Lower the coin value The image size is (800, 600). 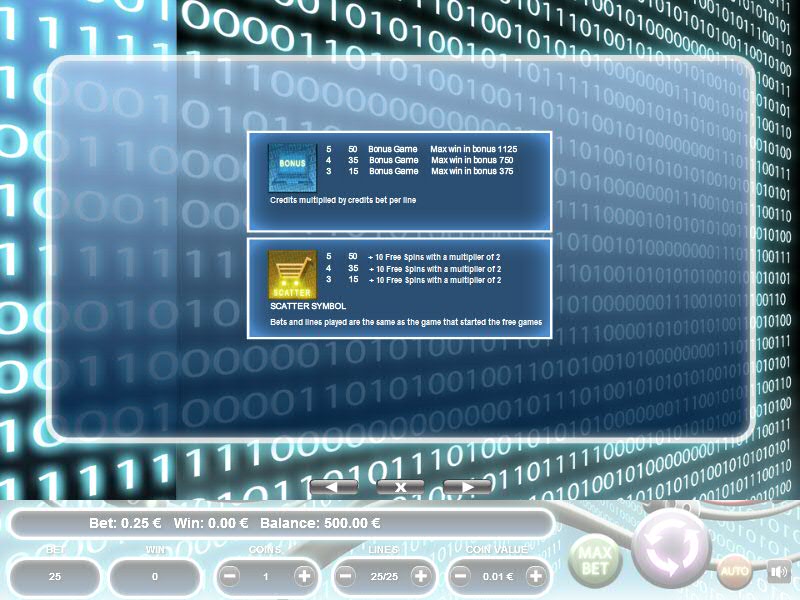click(x=462, y=576)
